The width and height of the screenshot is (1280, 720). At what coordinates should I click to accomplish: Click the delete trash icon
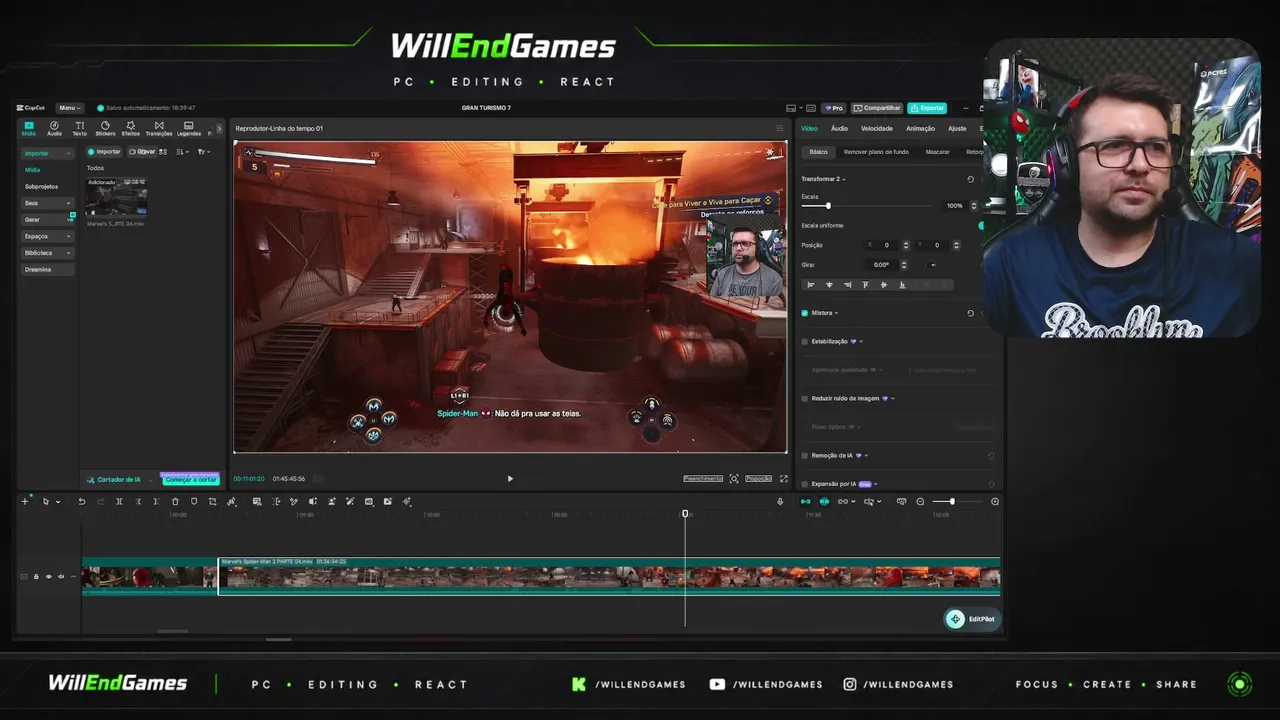pyautogui.click(x=175, y=502)
